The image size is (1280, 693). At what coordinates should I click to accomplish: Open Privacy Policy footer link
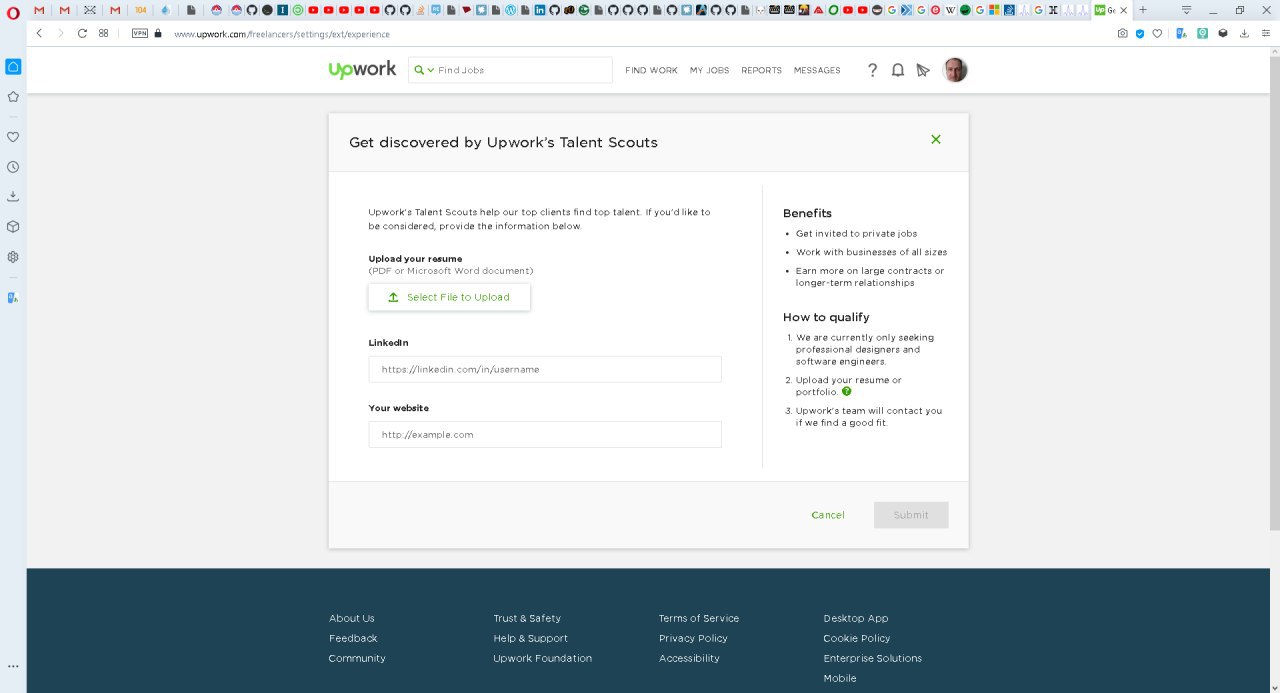coord(693,638)
